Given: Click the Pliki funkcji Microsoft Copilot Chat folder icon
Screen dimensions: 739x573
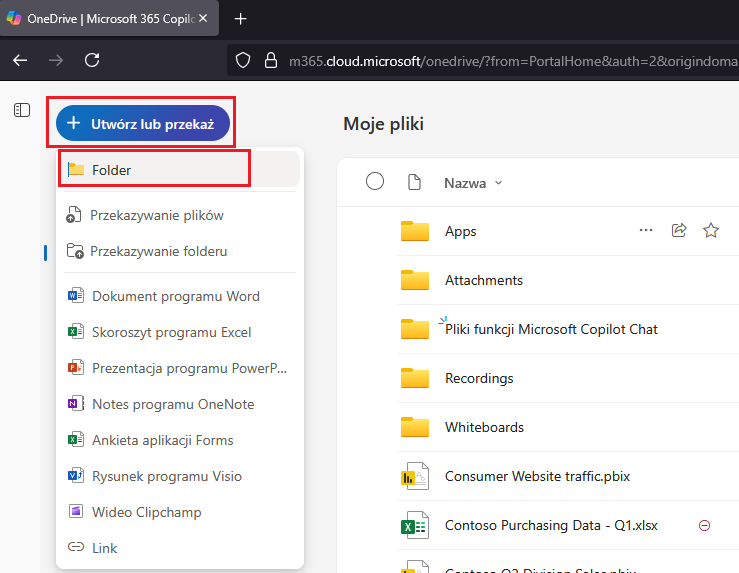Looking at the screenshot, I should click(x=415, y=329).
